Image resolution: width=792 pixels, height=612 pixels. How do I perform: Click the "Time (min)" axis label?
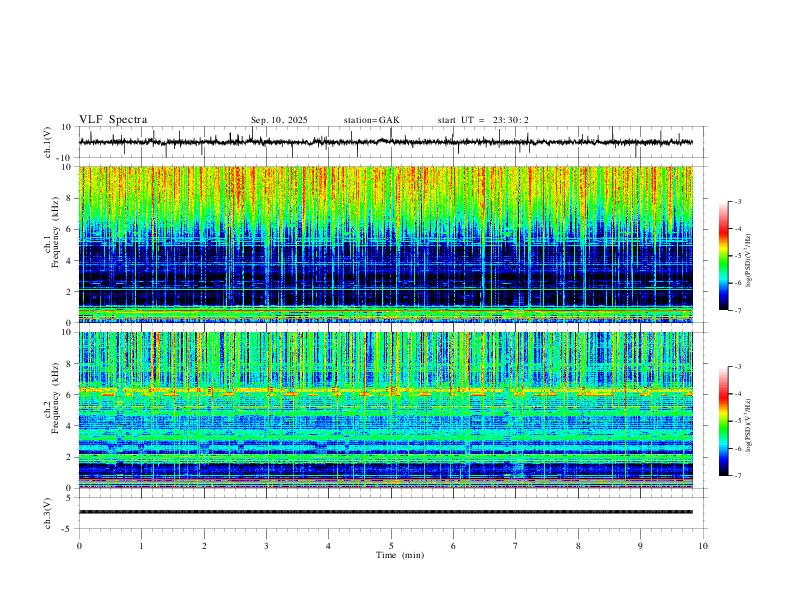pyautogui.click(x=400, y=555)
